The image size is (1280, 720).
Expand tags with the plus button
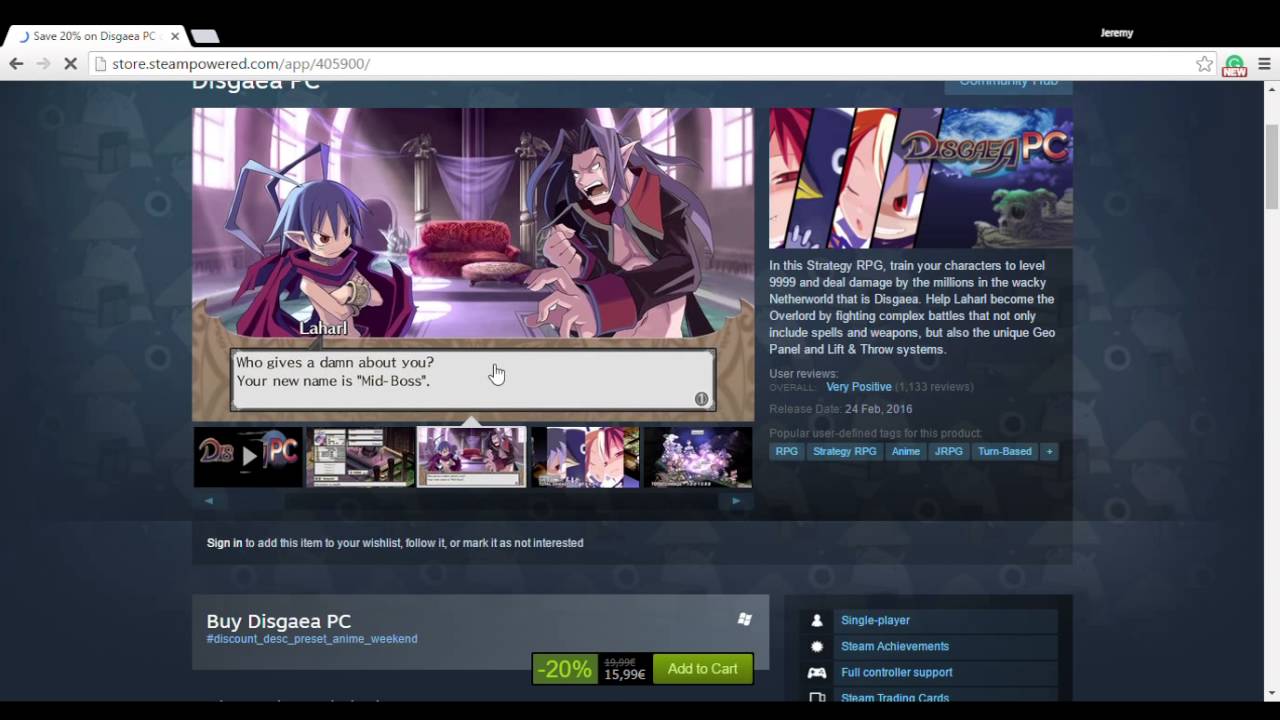click(x=1049, y=451)
